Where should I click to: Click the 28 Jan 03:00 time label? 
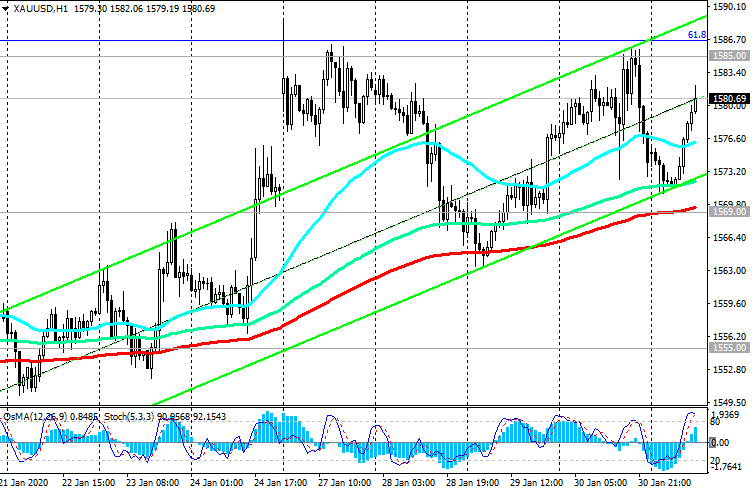408,482
